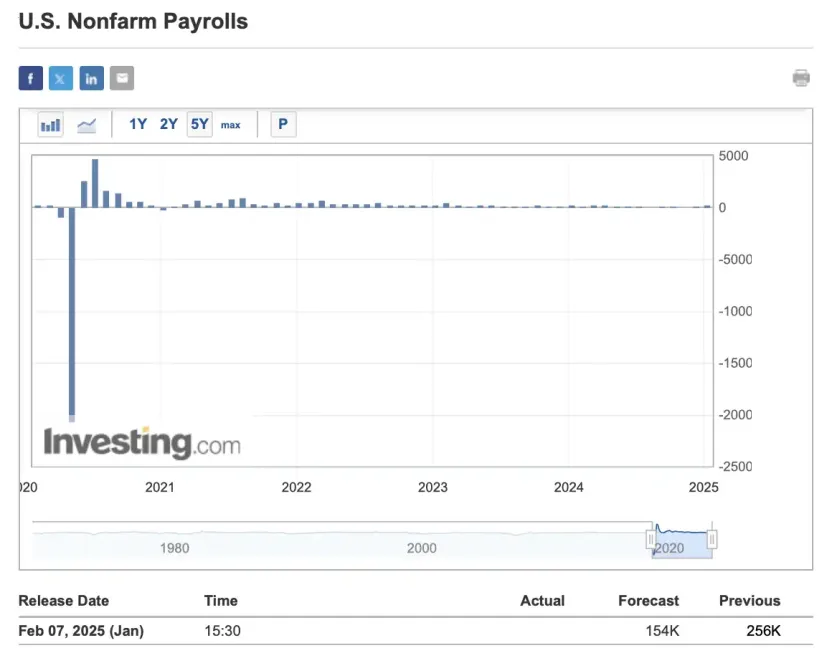Click the Investing.com logo on the chart
The image size is (832, 648).
[141, 442]
